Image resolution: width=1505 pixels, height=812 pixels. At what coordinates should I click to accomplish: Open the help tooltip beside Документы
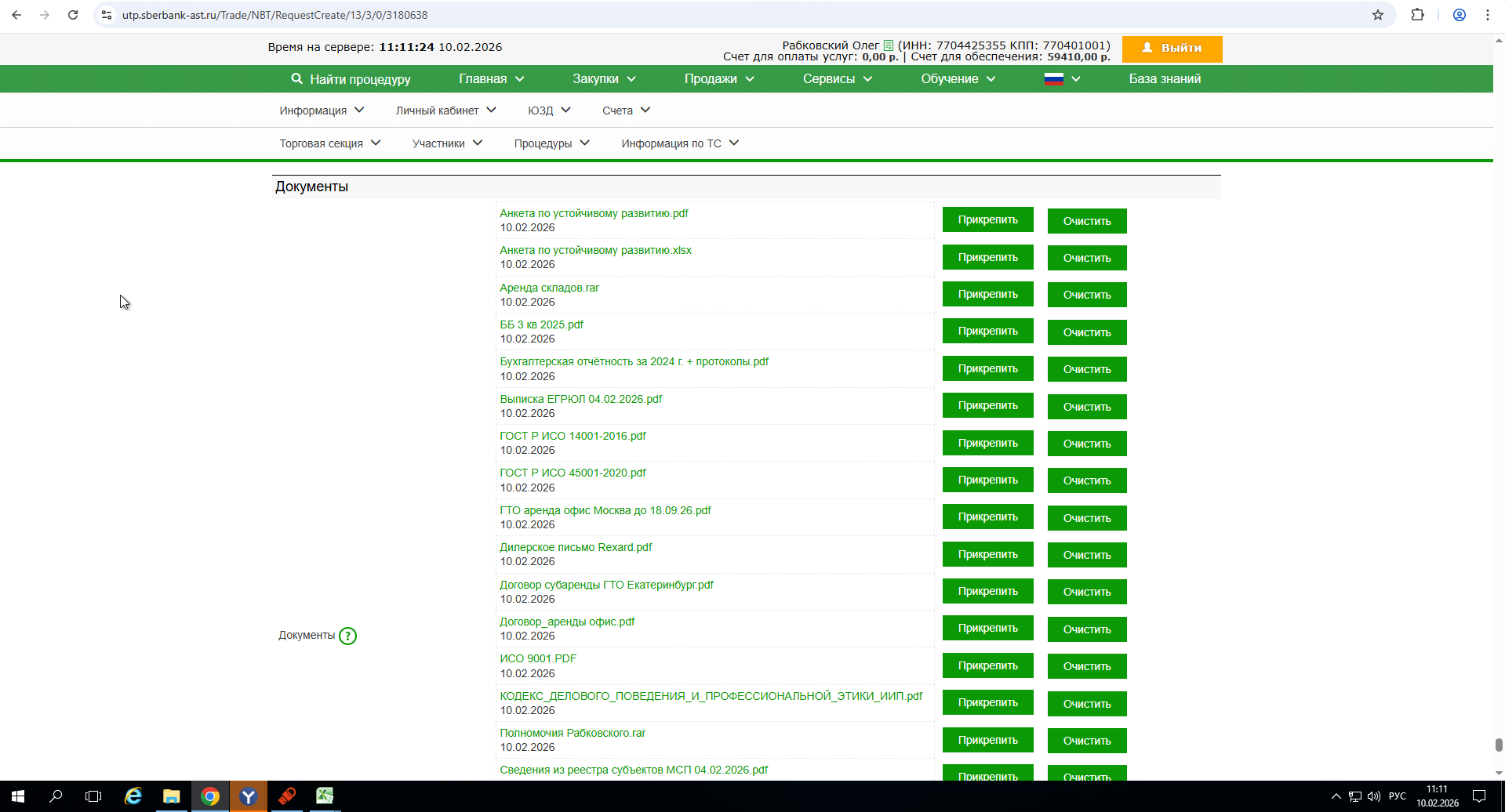coord(347,636)
